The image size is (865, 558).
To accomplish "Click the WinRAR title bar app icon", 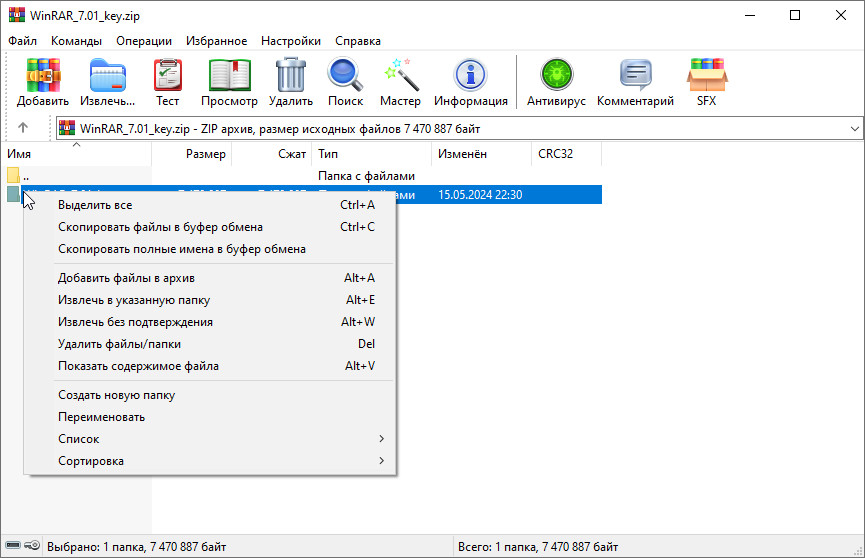I will click(x=17, y=15).
